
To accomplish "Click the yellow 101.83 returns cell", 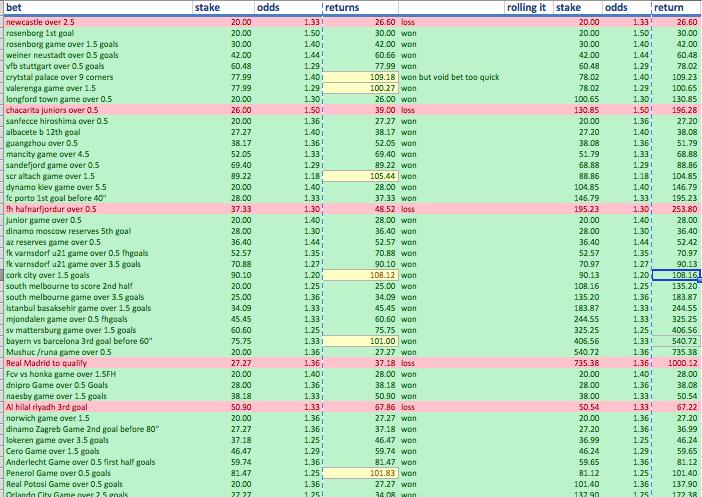I will 360,473.
